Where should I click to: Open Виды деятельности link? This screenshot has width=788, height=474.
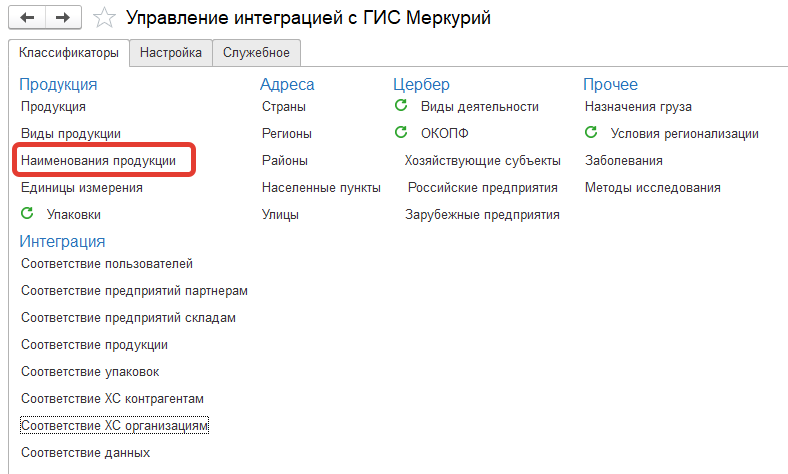click(480, 107)
